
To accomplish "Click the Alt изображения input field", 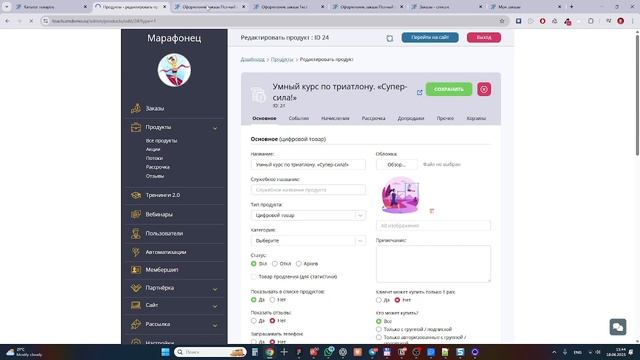I will 433,226.
